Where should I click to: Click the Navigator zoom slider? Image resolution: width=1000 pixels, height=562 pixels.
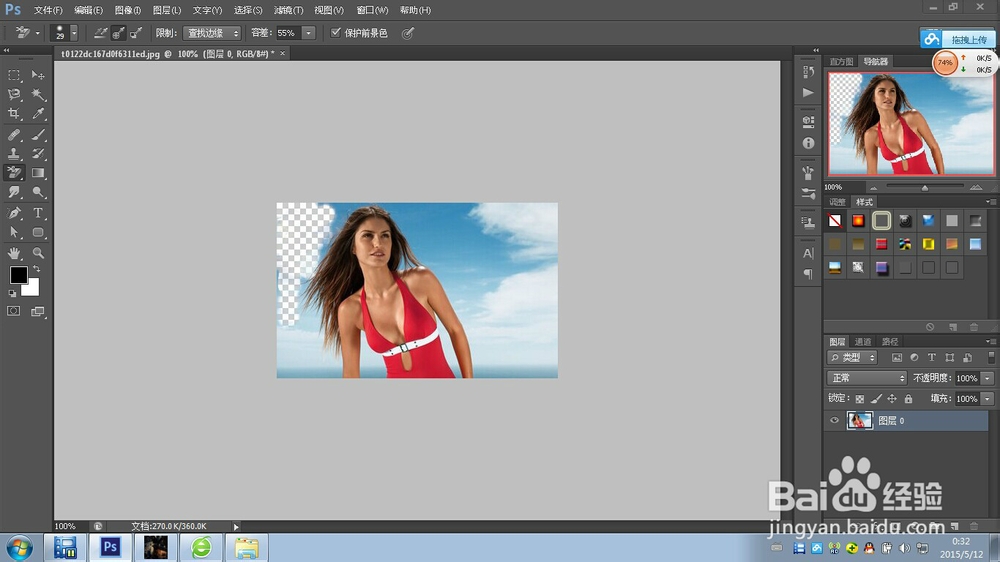coord(925,187)
